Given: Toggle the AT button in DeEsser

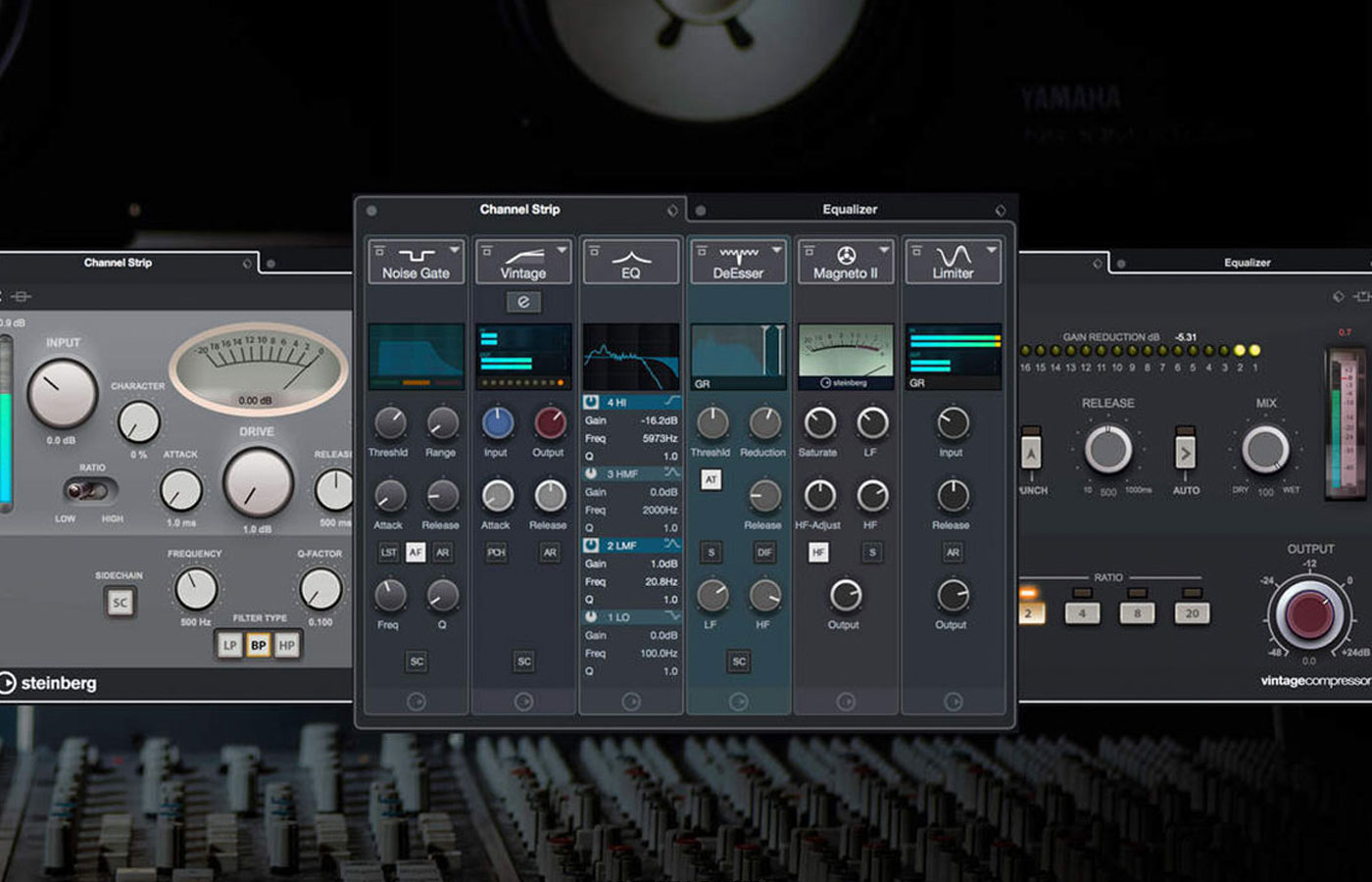Looking at the screenshot, I should pyautogui.click(x=710, y=479).
